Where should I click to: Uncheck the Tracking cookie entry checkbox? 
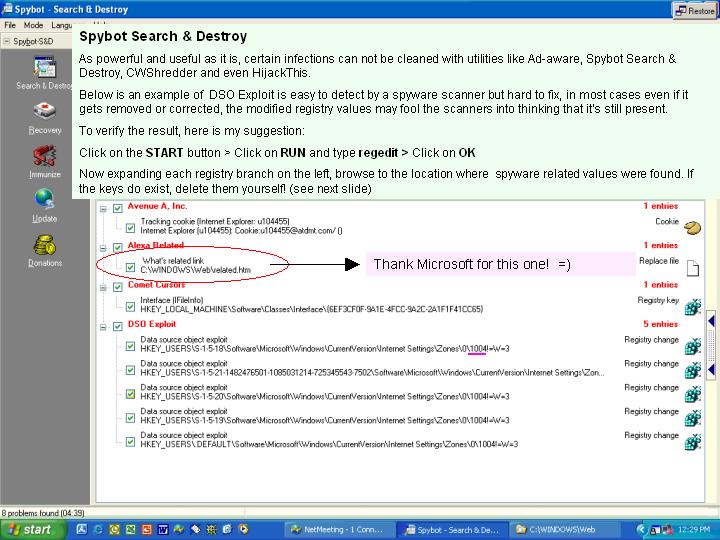(130, 227)
